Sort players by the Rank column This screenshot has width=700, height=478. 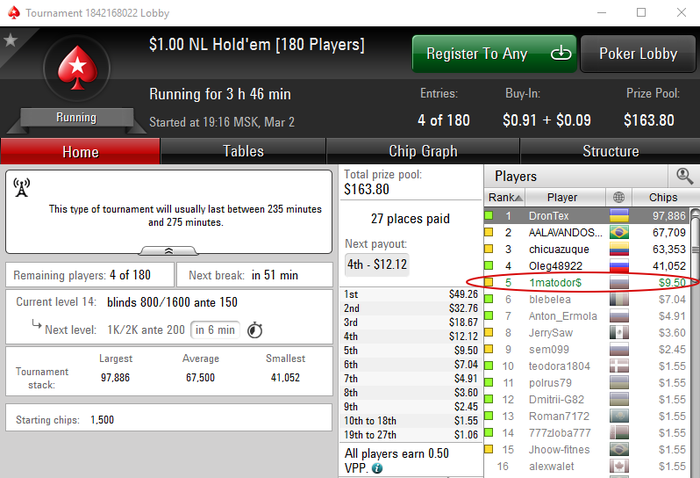[x=505, y=197]
